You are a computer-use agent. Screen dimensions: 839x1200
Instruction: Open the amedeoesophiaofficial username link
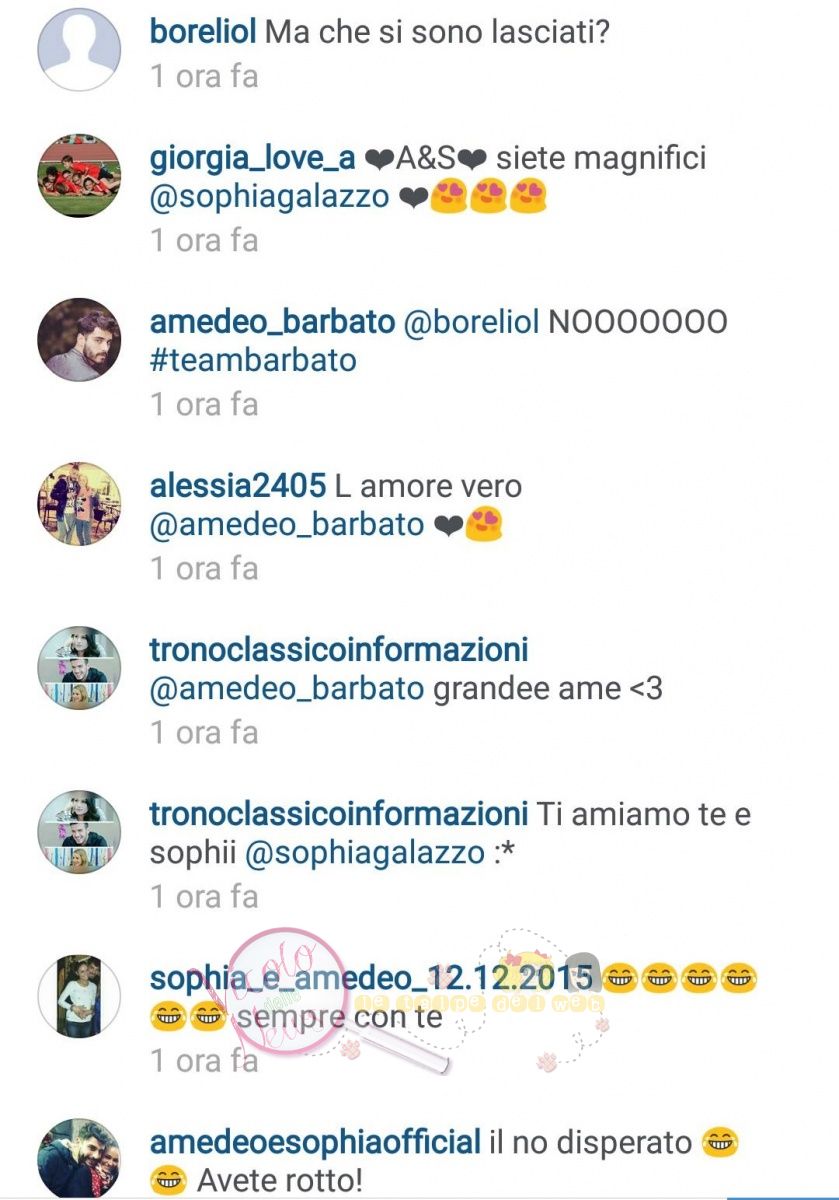pyautogui.click(x=315, y=1142)
